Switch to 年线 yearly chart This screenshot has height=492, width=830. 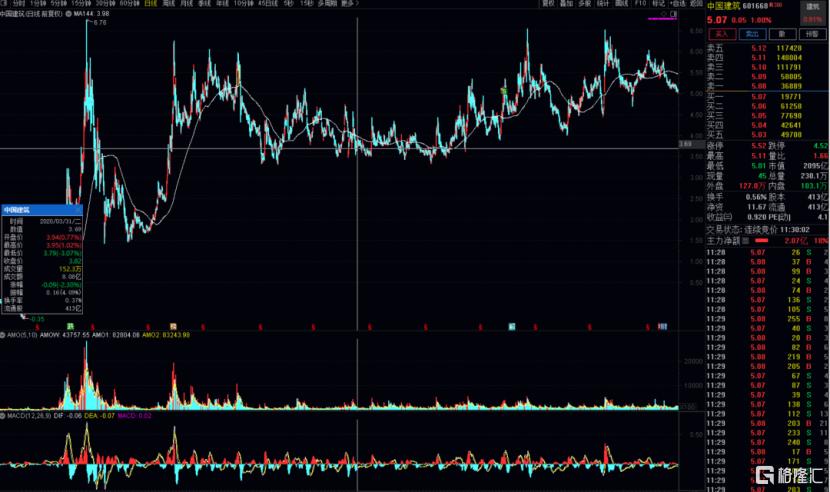tap(222, 3)
